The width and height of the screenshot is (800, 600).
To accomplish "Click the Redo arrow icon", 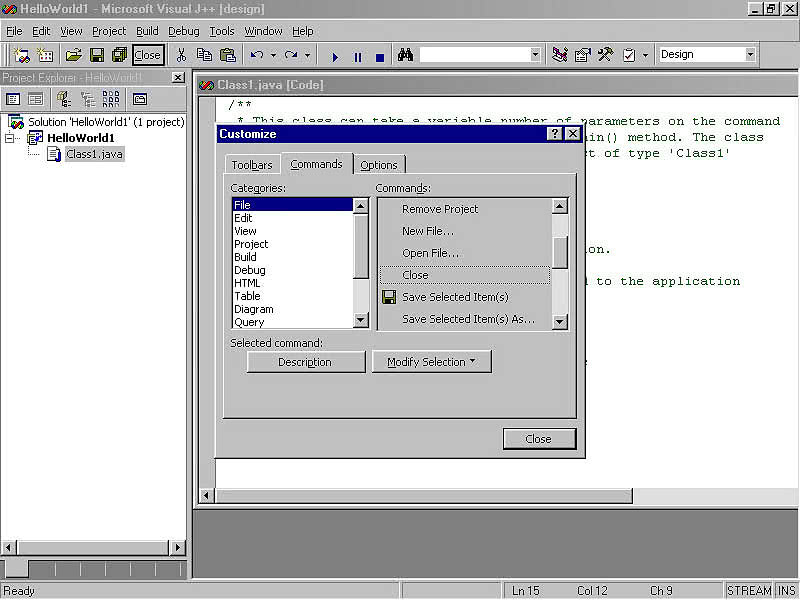I will (291, 55).
